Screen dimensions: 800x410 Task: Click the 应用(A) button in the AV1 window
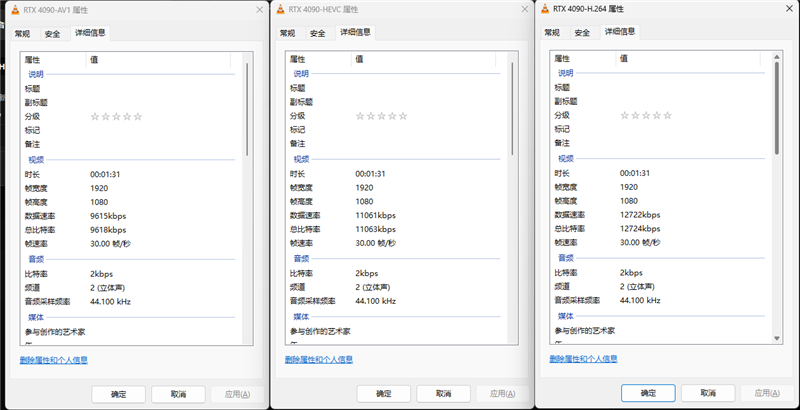pyautogui.click(x=238, y=395)
